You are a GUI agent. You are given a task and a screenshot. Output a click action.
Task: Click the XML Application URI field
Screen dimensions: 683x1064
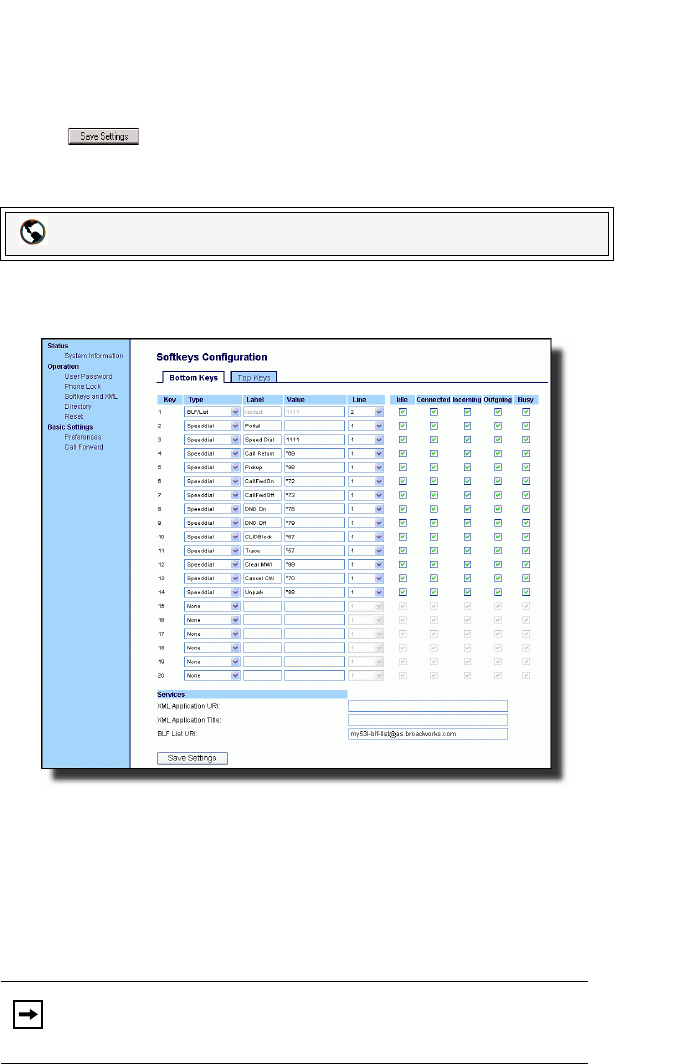pos(428,706)
